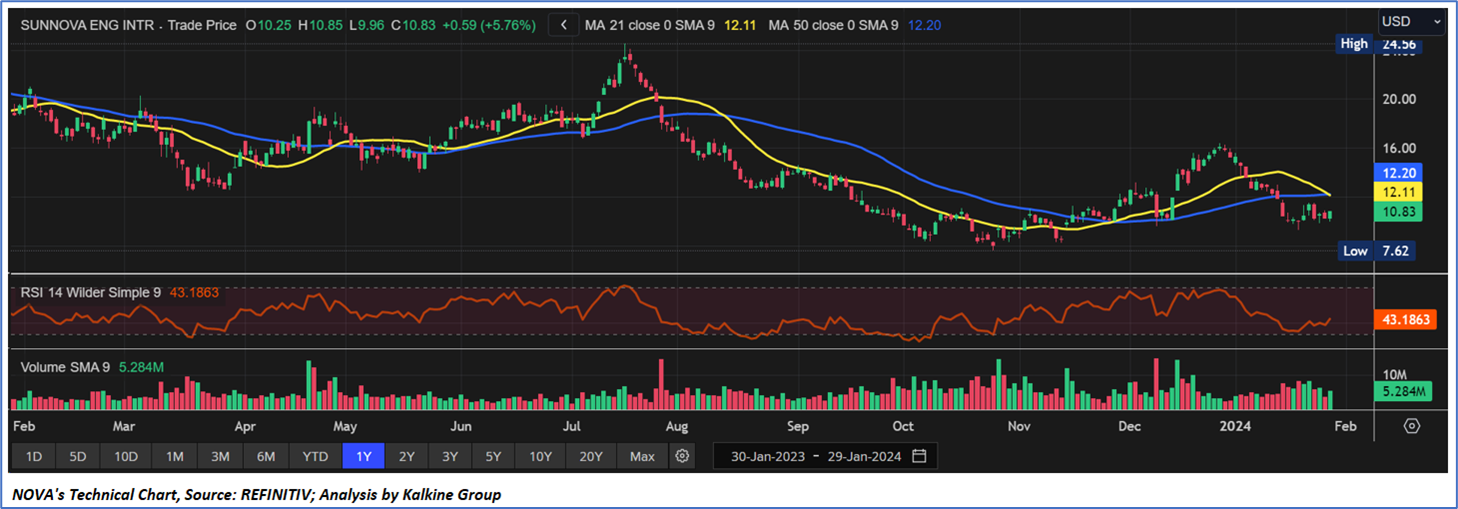Click the Jul label on time axis
Image resolution: width=1458 pixels, height=509 pixels.
pos(572,426)
